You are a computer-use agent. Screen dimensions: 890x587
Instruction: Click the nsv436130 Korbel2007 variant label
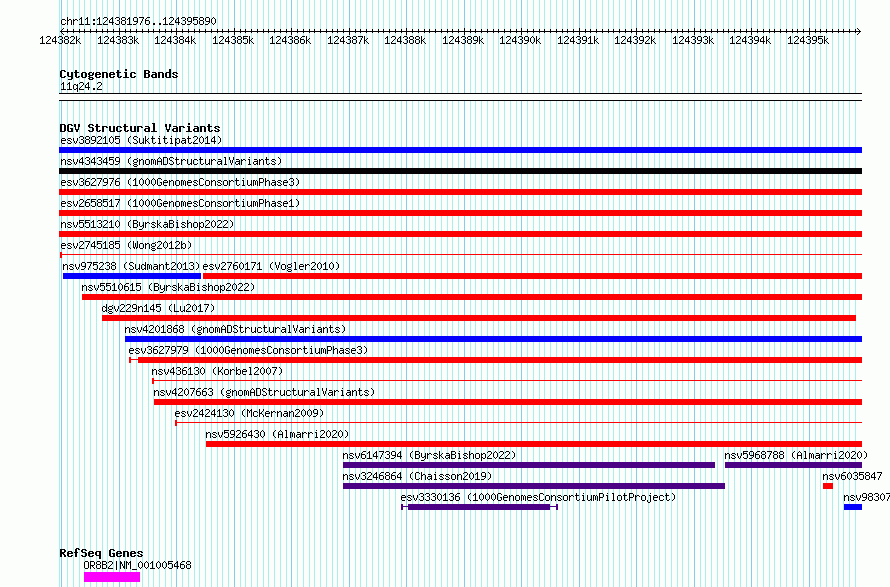(217, 371)
